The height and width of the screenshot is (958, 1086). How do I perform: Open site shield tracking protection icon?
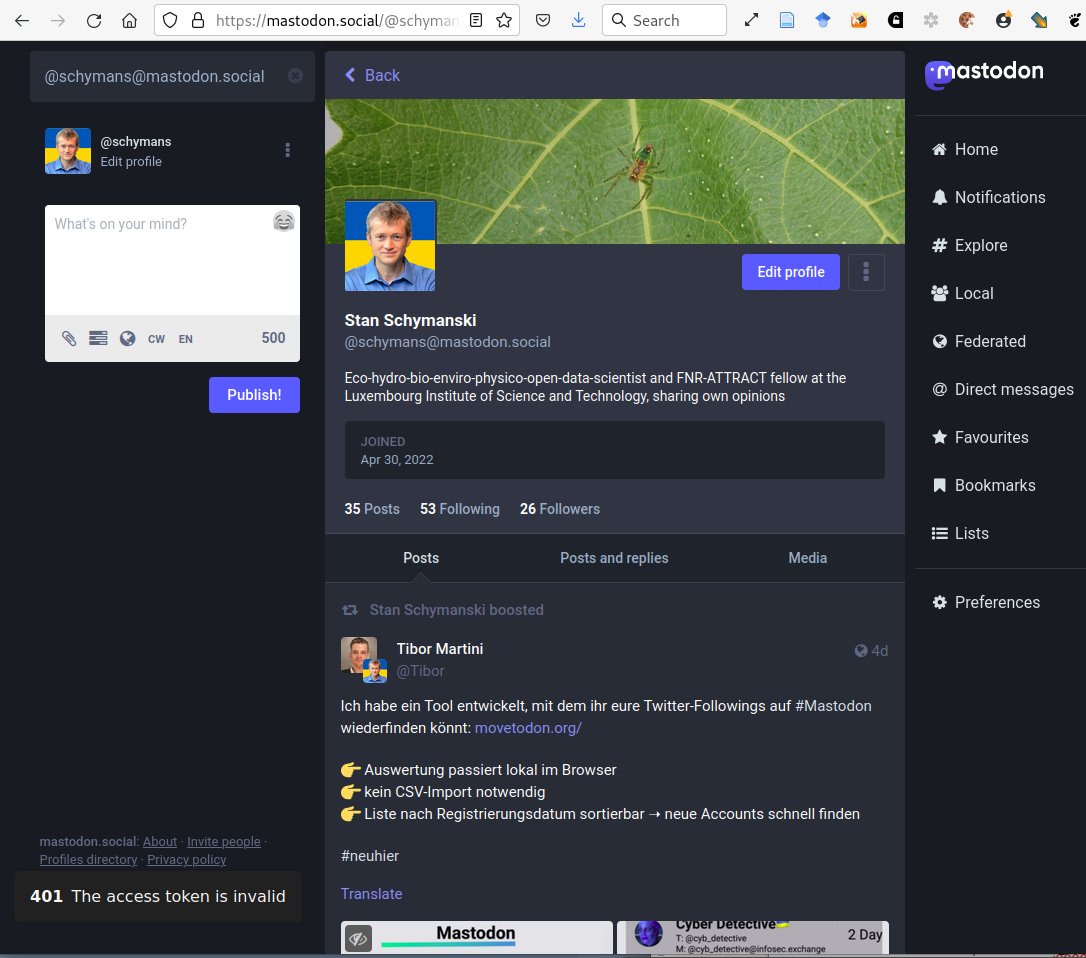click(x=170, y=21)
